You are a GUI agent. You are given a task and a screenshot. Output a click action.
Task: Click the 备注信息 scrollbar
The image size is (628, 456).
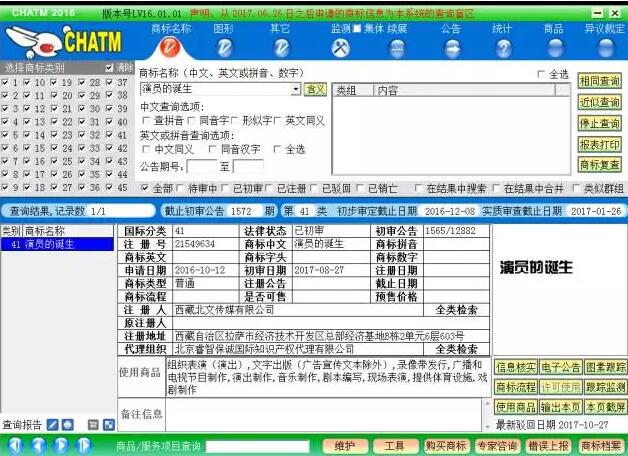pos(487,415)
